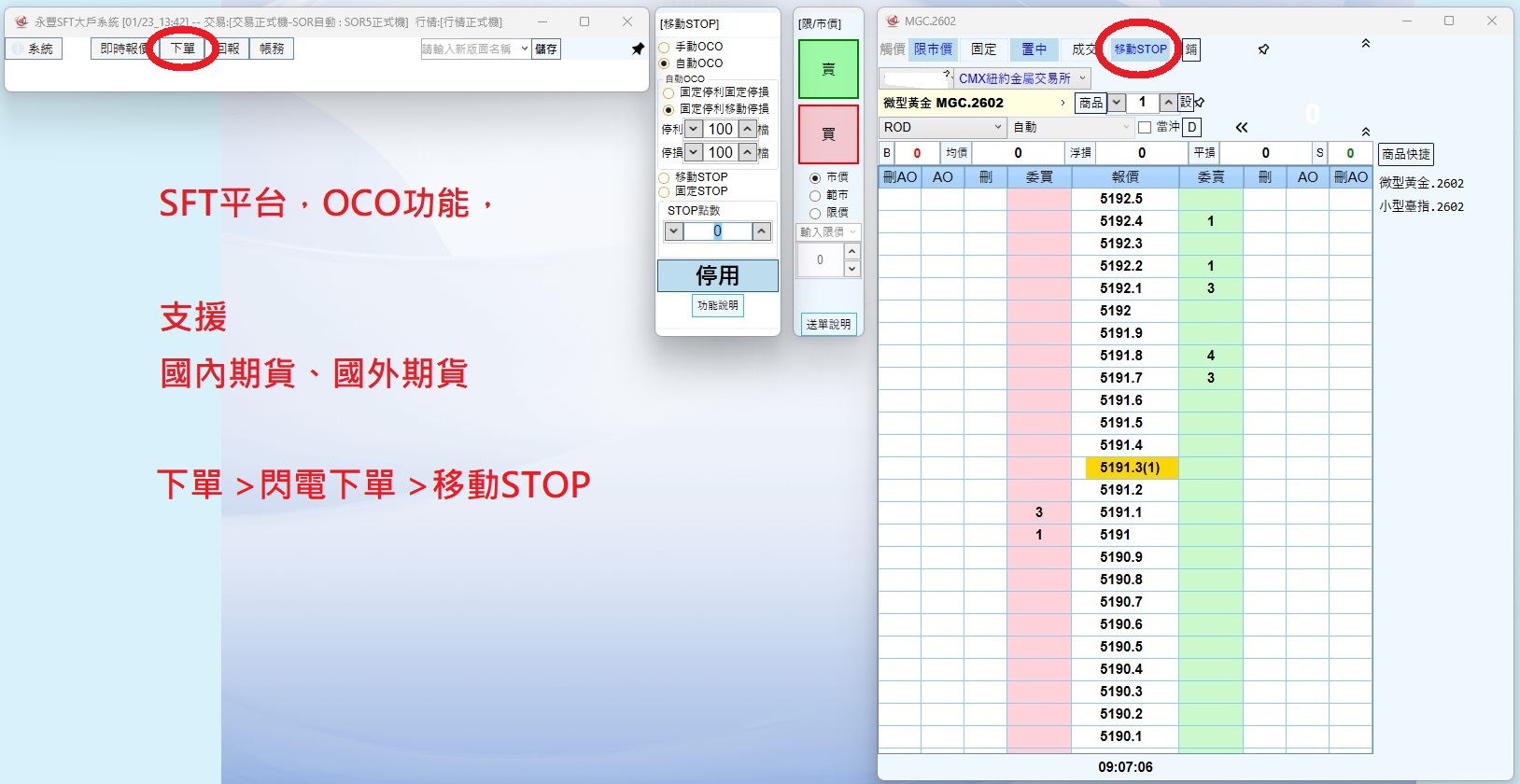The image size is (1520, 784).
Task: Open the 下單 menu in main window
Action: (x=183, y=49)
